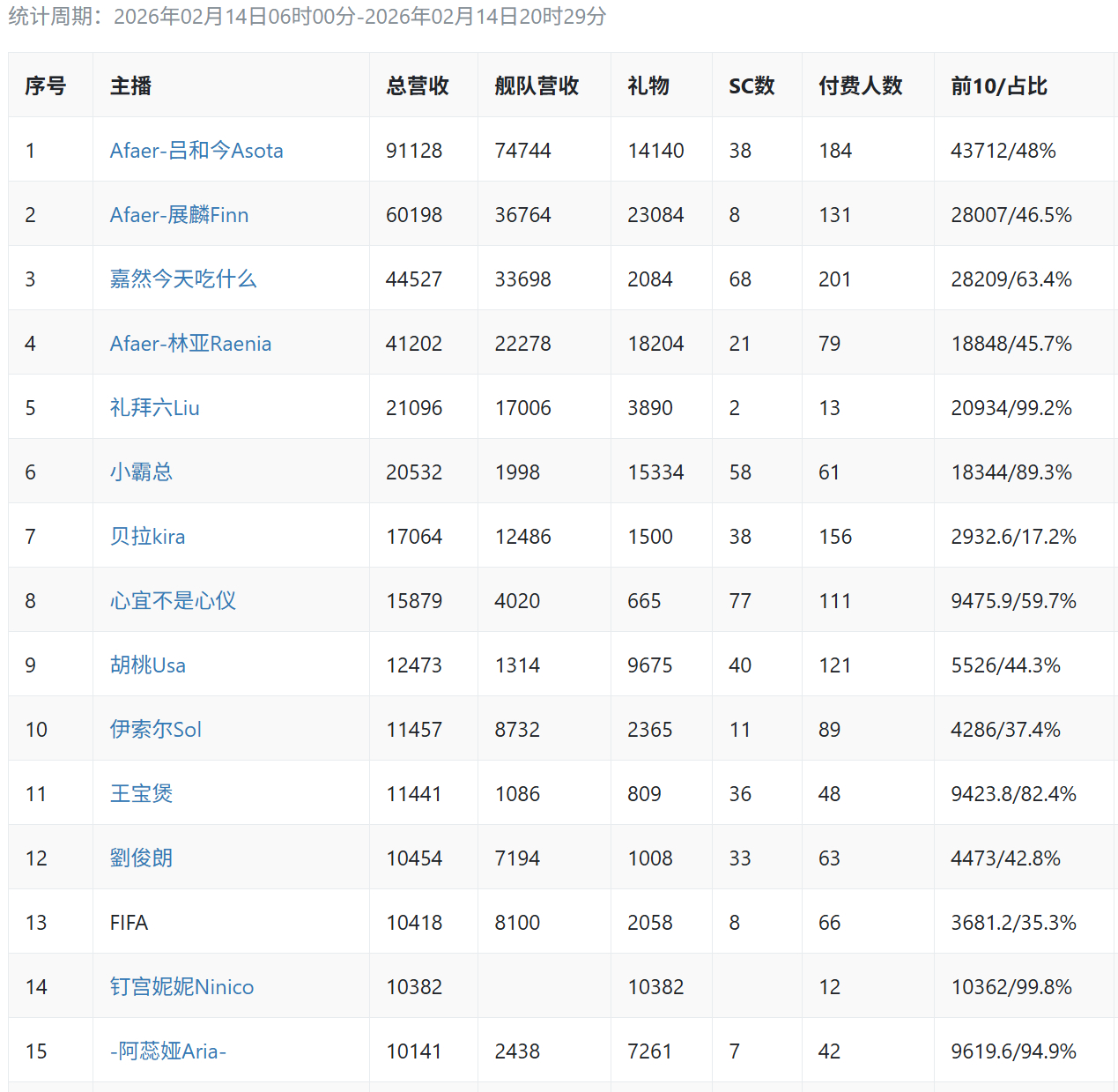This screenshot has height=1092, width=1118.
Task: Click the 付费人数 column header
Action: (860, 85)
